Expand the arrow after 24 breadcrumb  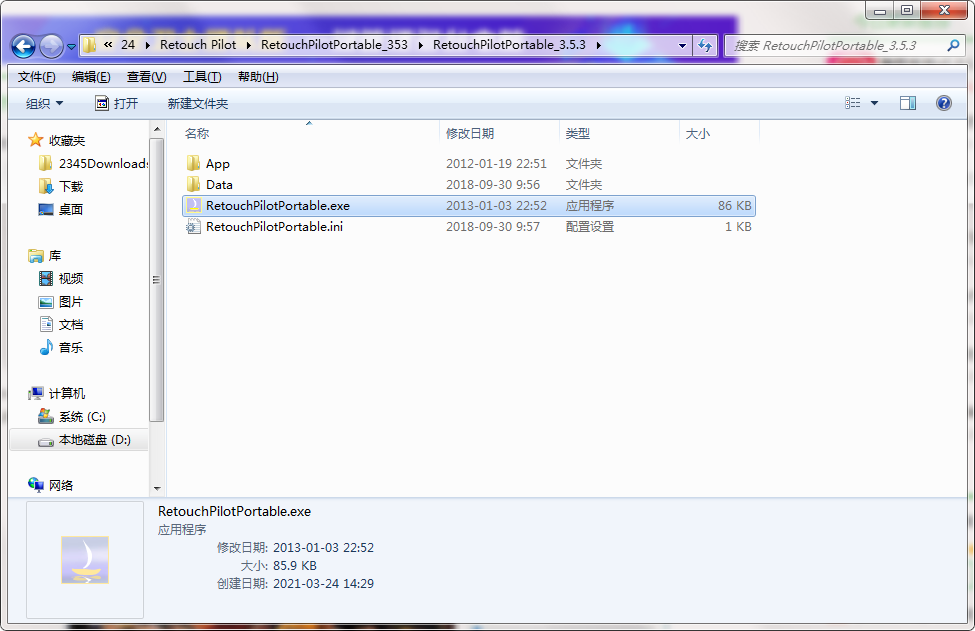pyautogui.click(x=147, y=45)
